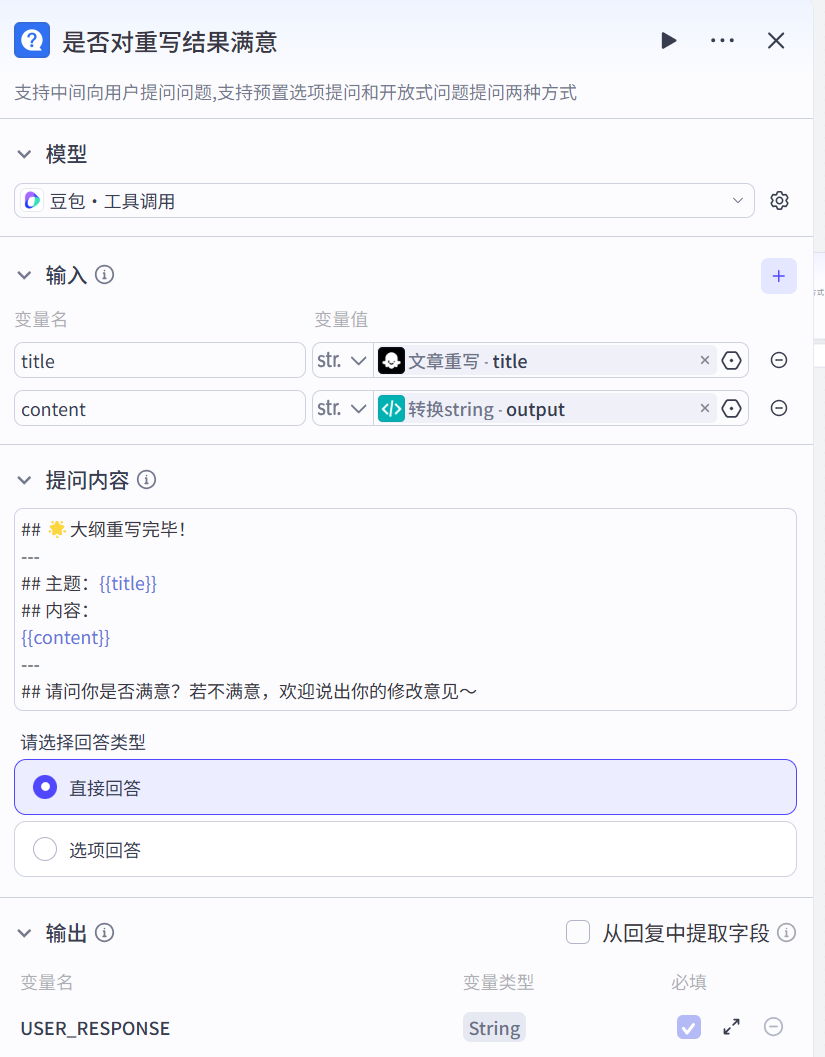This screenshot has height=1057, width=825.
Task: Enable 从回复中提取字段 checkbox
Action: (x=578, y=933)
